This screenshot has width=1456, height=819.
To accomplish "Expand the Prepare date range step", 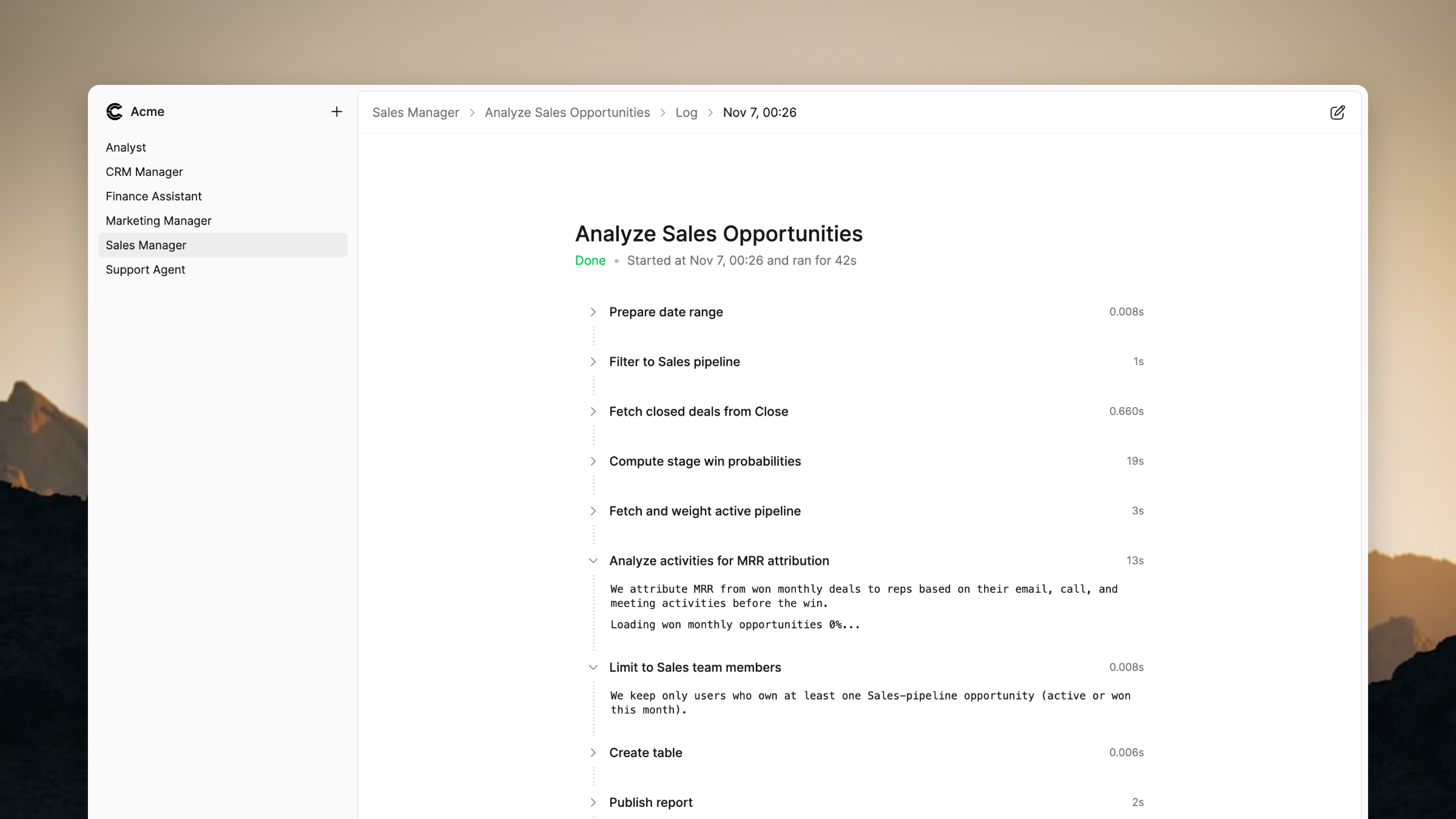I will point(593,312).
